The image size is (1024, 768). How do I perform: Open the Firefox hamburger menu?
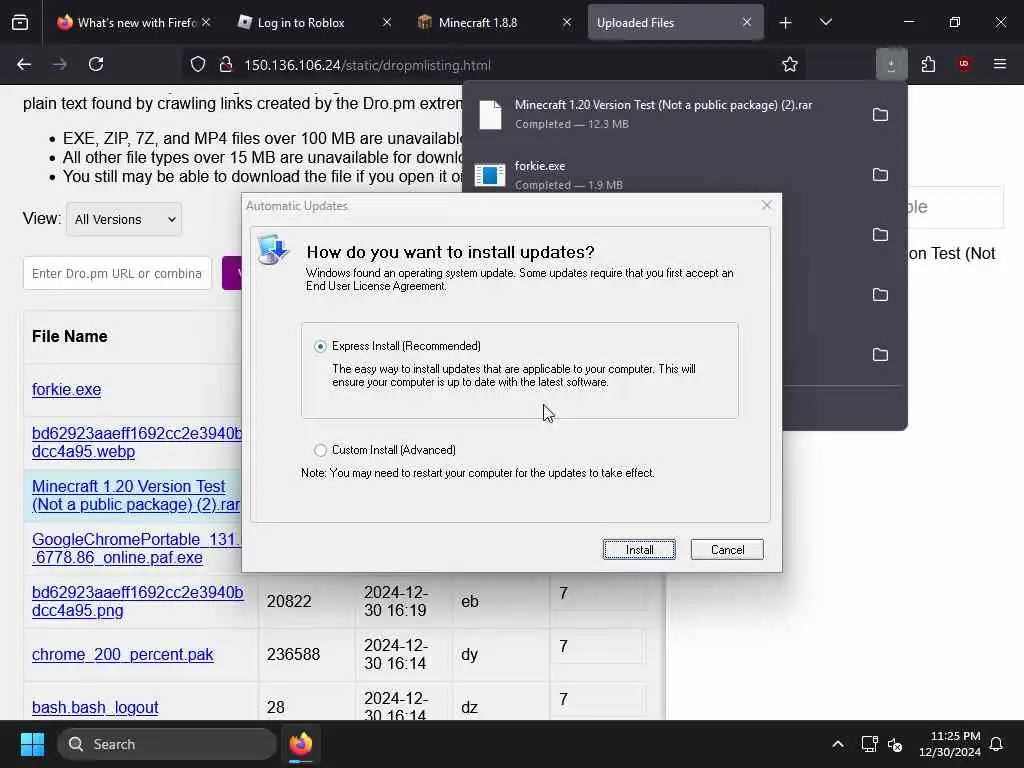(x=1000, y=64)
